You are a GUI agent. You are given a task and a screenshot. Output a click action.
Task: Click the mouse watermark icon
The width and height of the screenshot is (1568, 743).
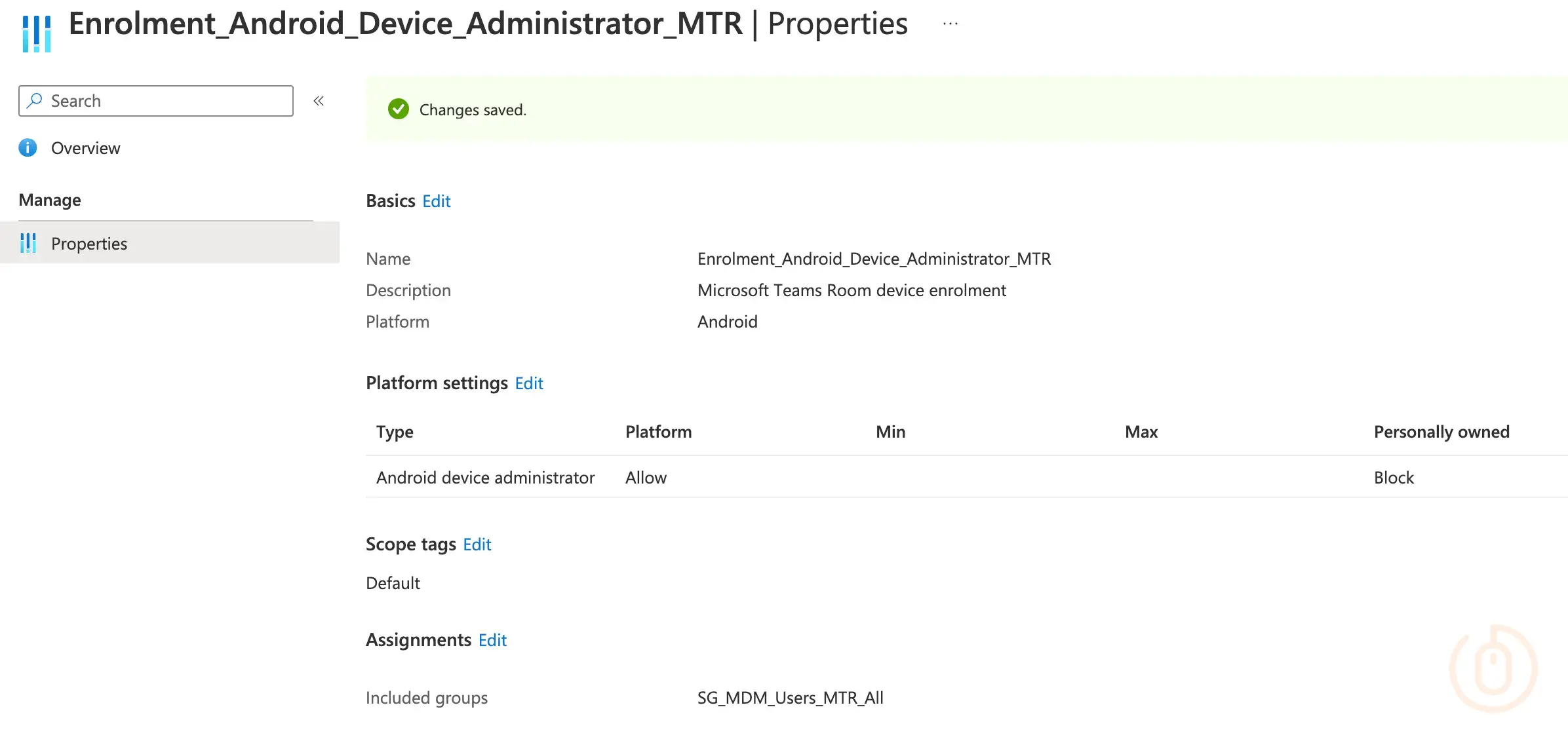[x=1493, y=668]
